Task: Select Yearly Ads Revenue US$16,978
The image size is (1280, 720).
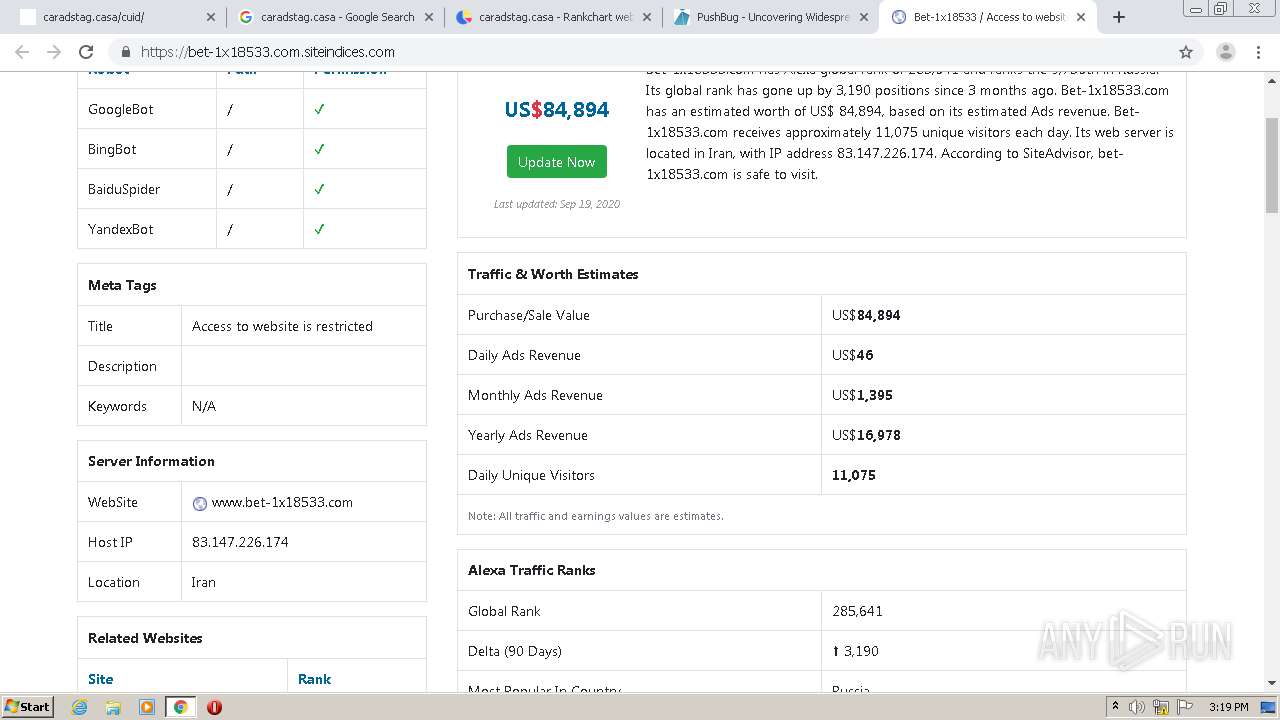Action: point(866,435)
